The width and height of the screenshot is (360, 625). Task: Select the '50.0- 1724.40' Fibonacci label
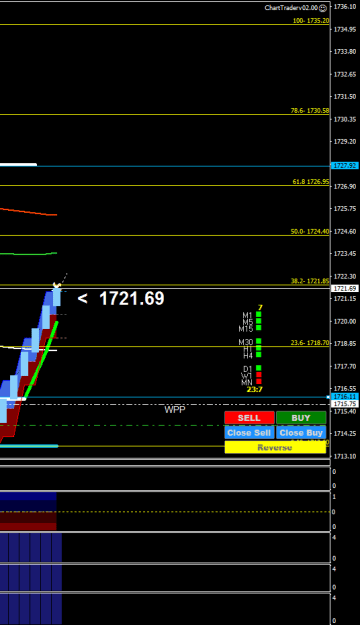[x=310, y=232]
